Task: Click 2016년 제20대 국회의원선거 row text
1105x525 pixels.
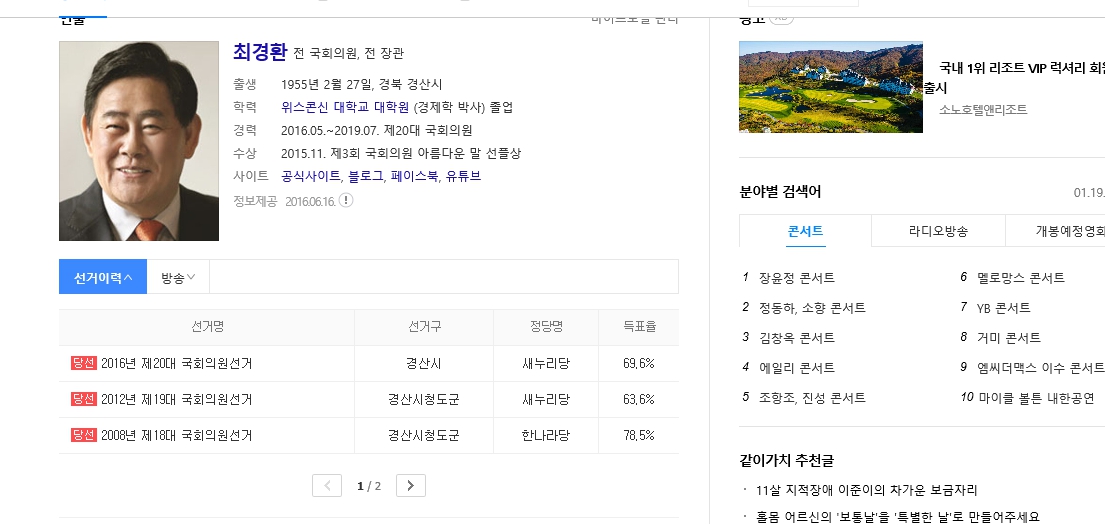Action: [x=177, y=364]
